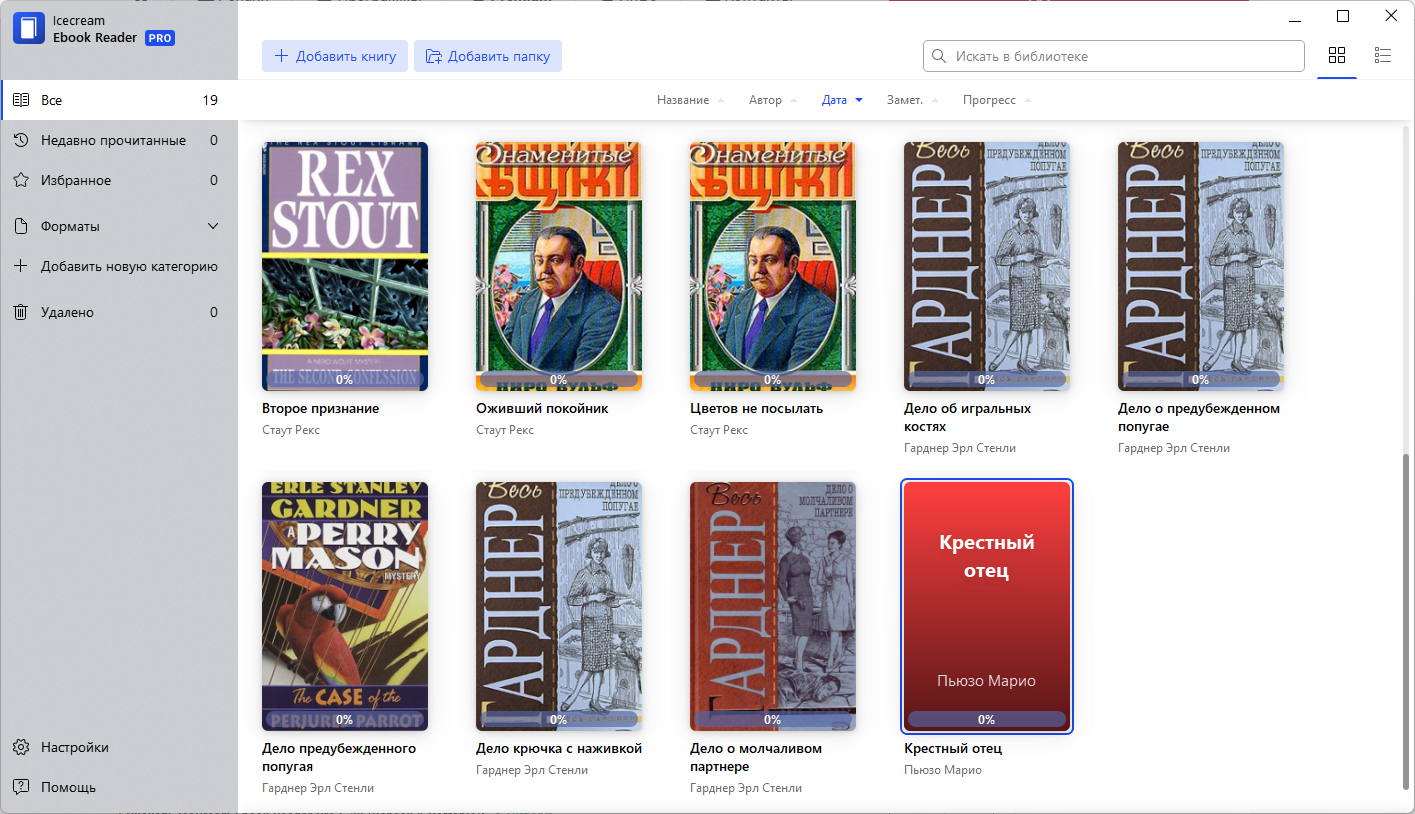
Task: Open Settings gear in sidebar
Action: click(21, 748)
